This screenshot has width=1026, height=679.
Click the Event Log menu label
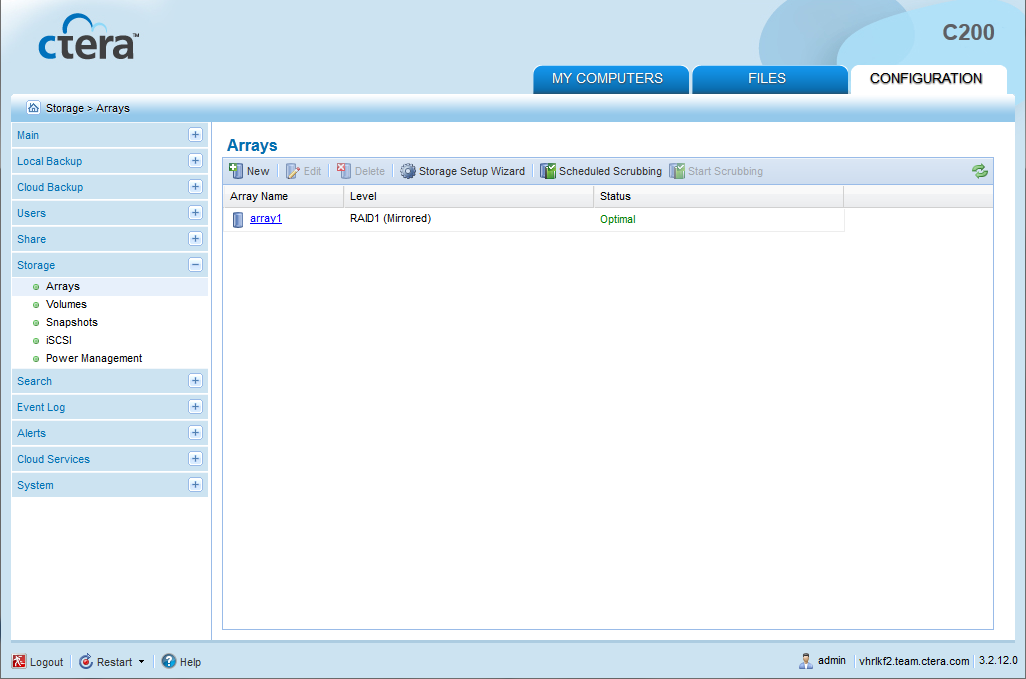(x=41, y=407)
